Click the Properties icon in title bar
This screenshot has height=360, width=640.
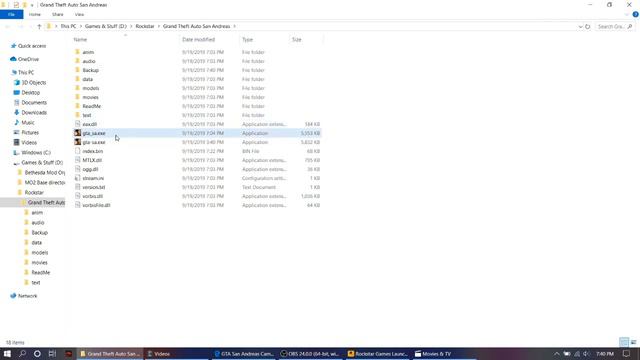click(x=16, y=5)
